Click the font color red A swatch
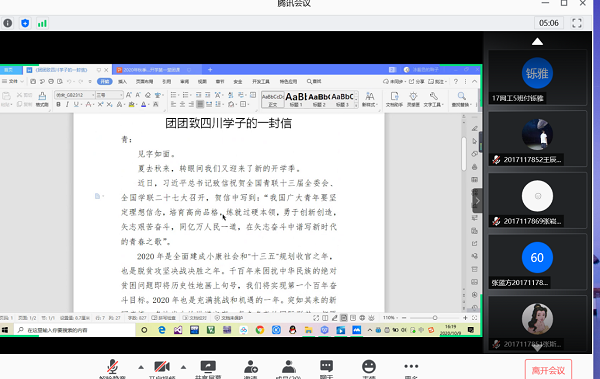The image size is (600, 379). pyautogui.click(x=88, y=104)
